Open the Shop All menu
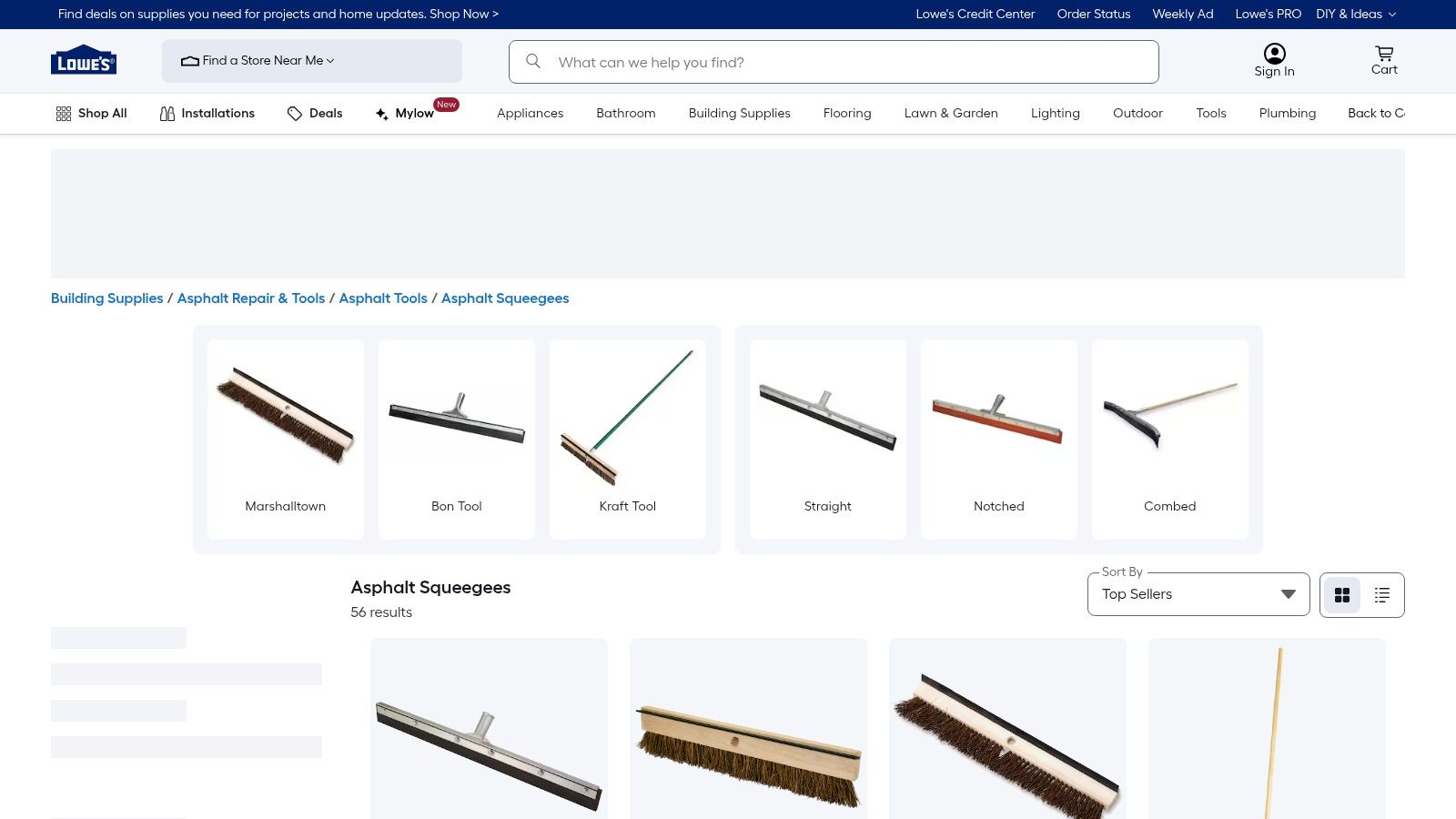This screenshot has width=1456, height=819. click(91, 113)
